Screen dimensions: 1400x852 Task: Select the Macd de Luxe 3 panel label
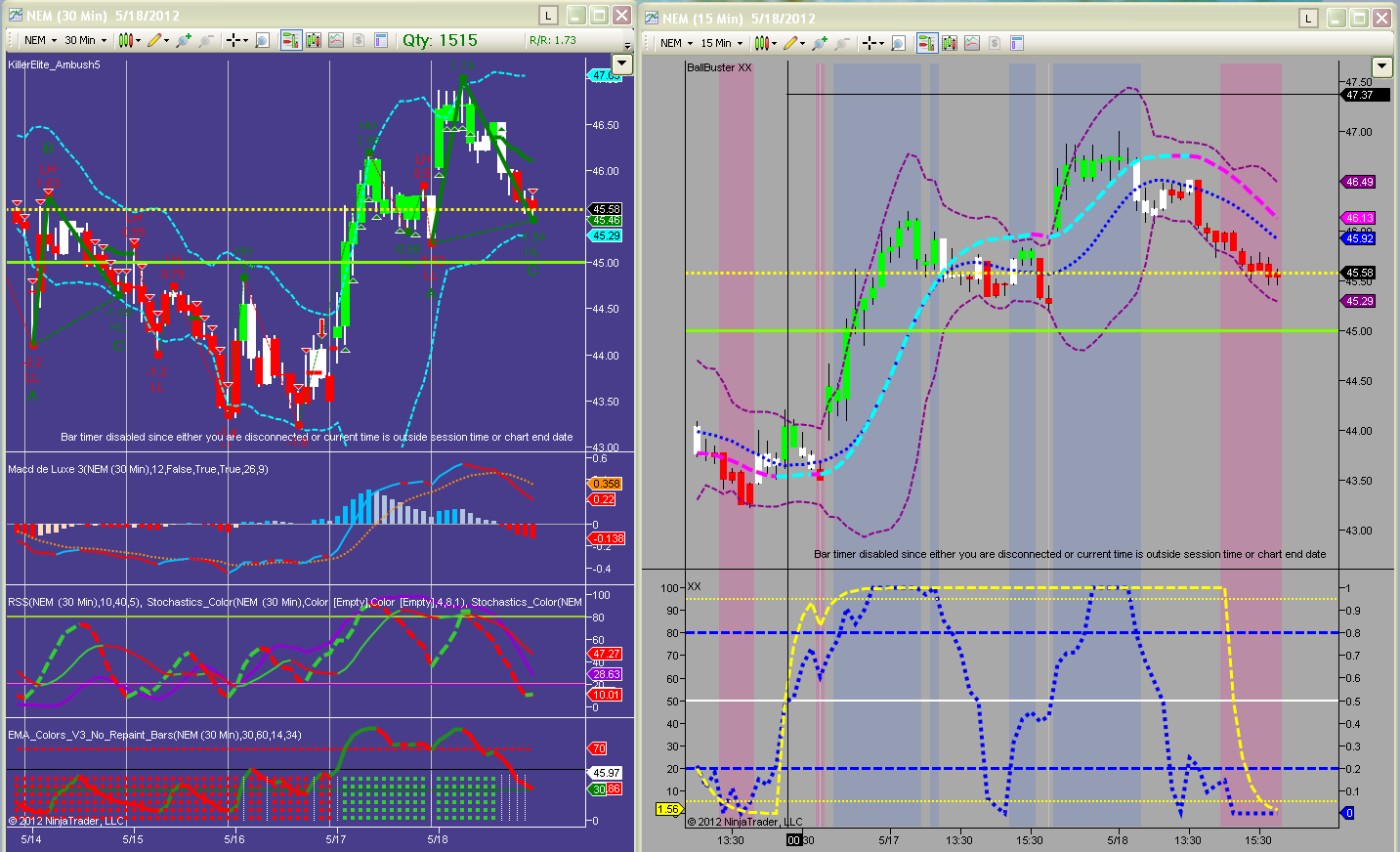[x=138, y=469]
